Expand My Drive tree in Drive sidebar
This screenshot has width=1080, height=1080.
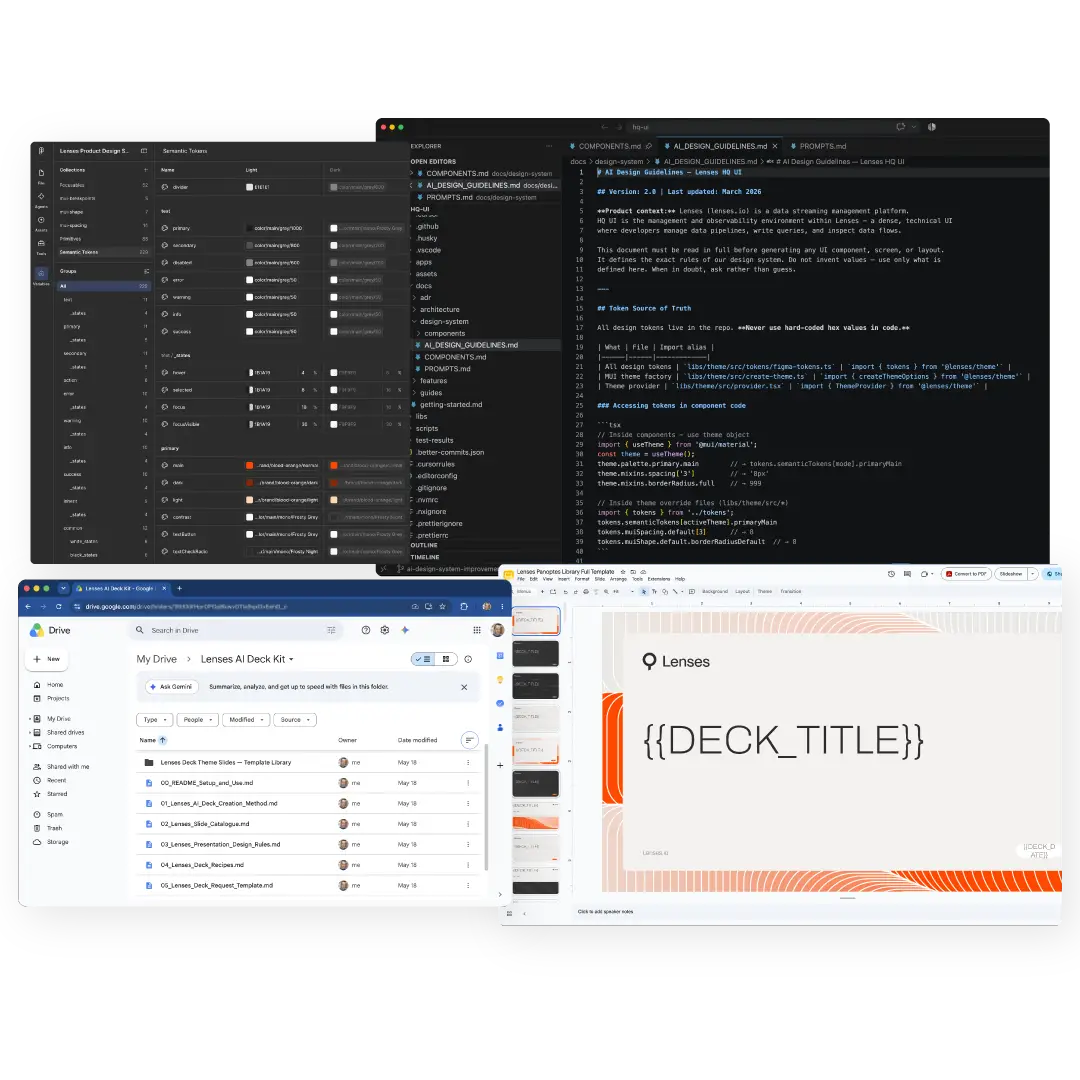coord(30,718)
